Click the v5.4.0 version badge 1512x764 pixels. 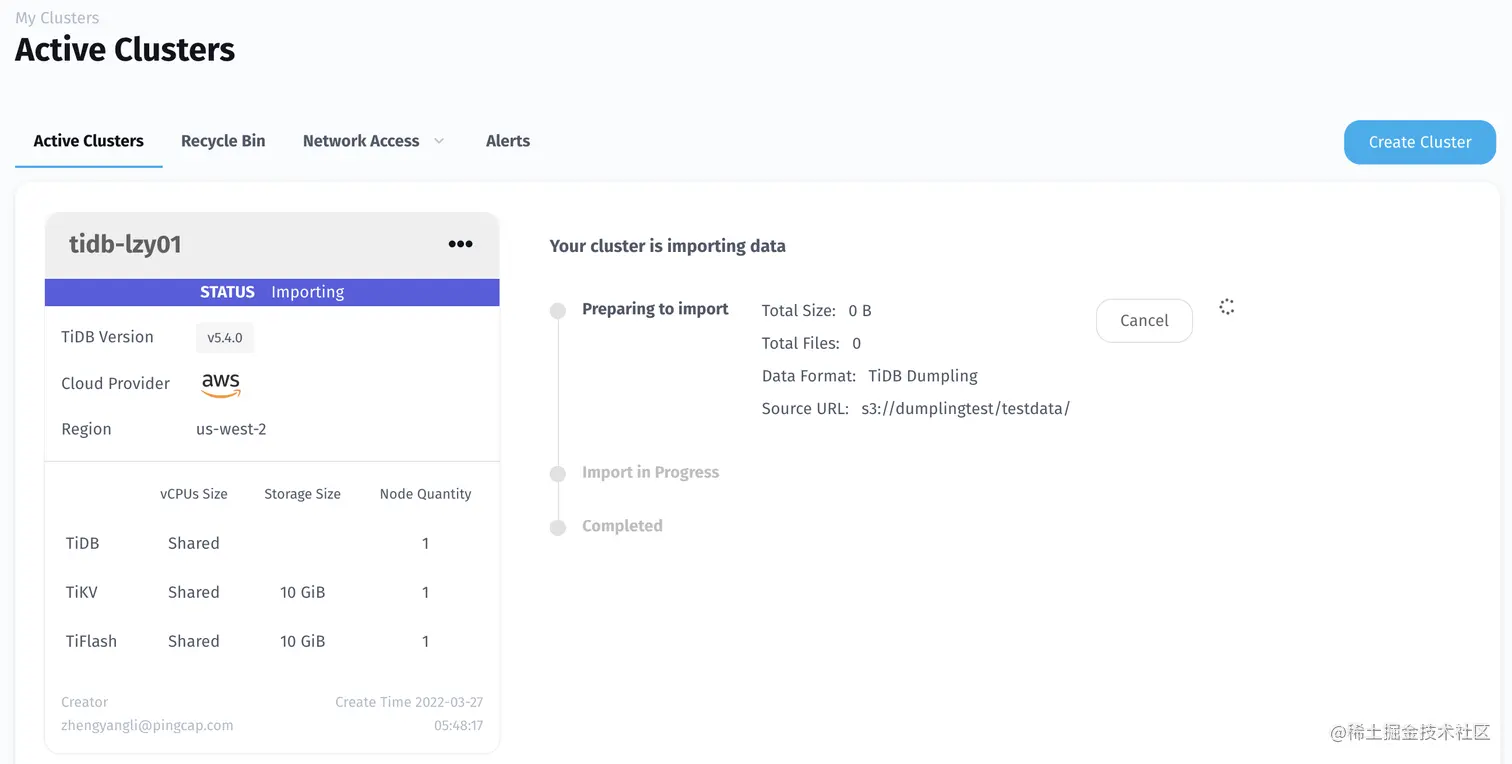(225, 338)
